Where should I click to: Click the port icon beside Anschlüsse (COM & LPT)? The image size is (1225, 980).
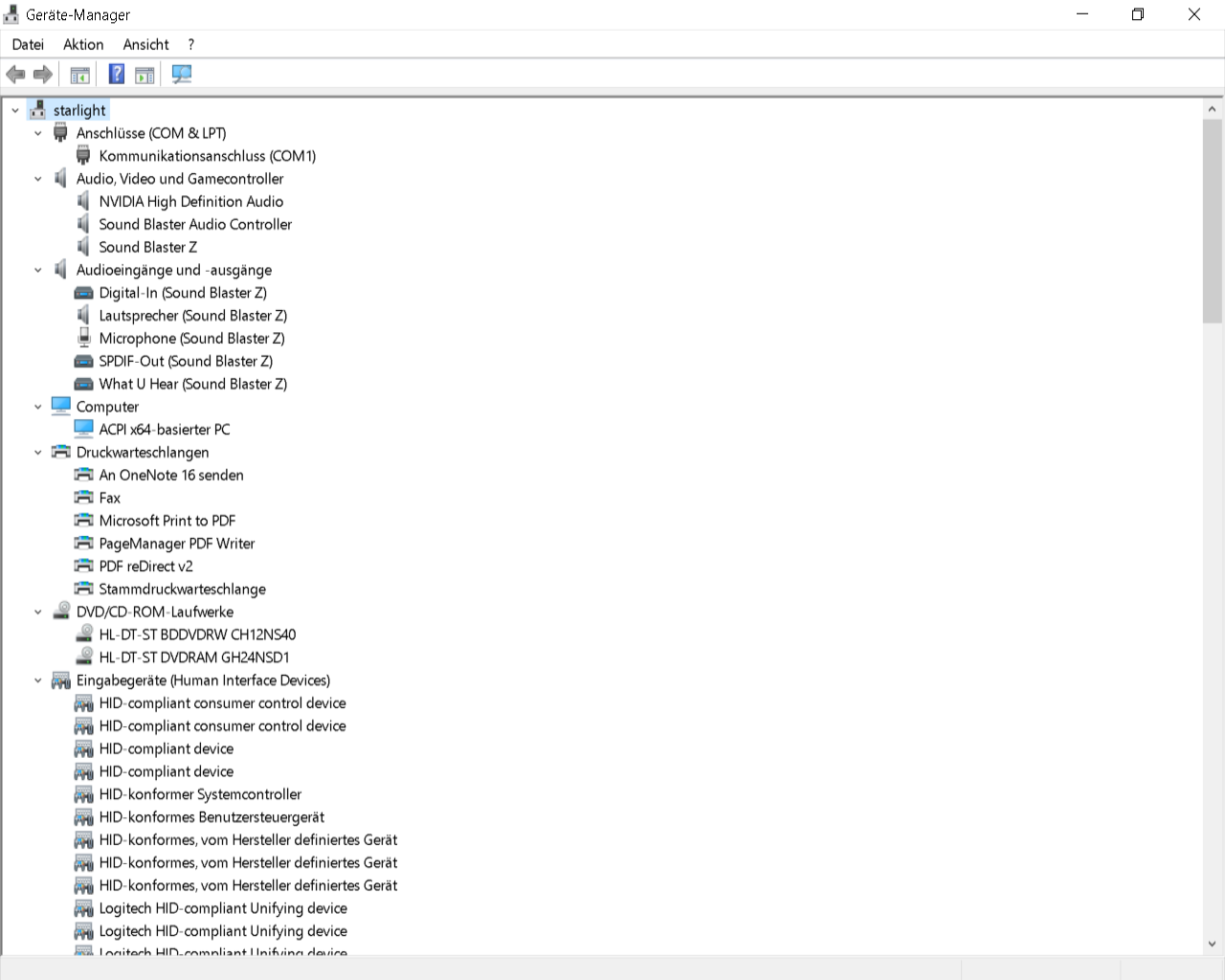pyautogui.click(x=60, y=133)
